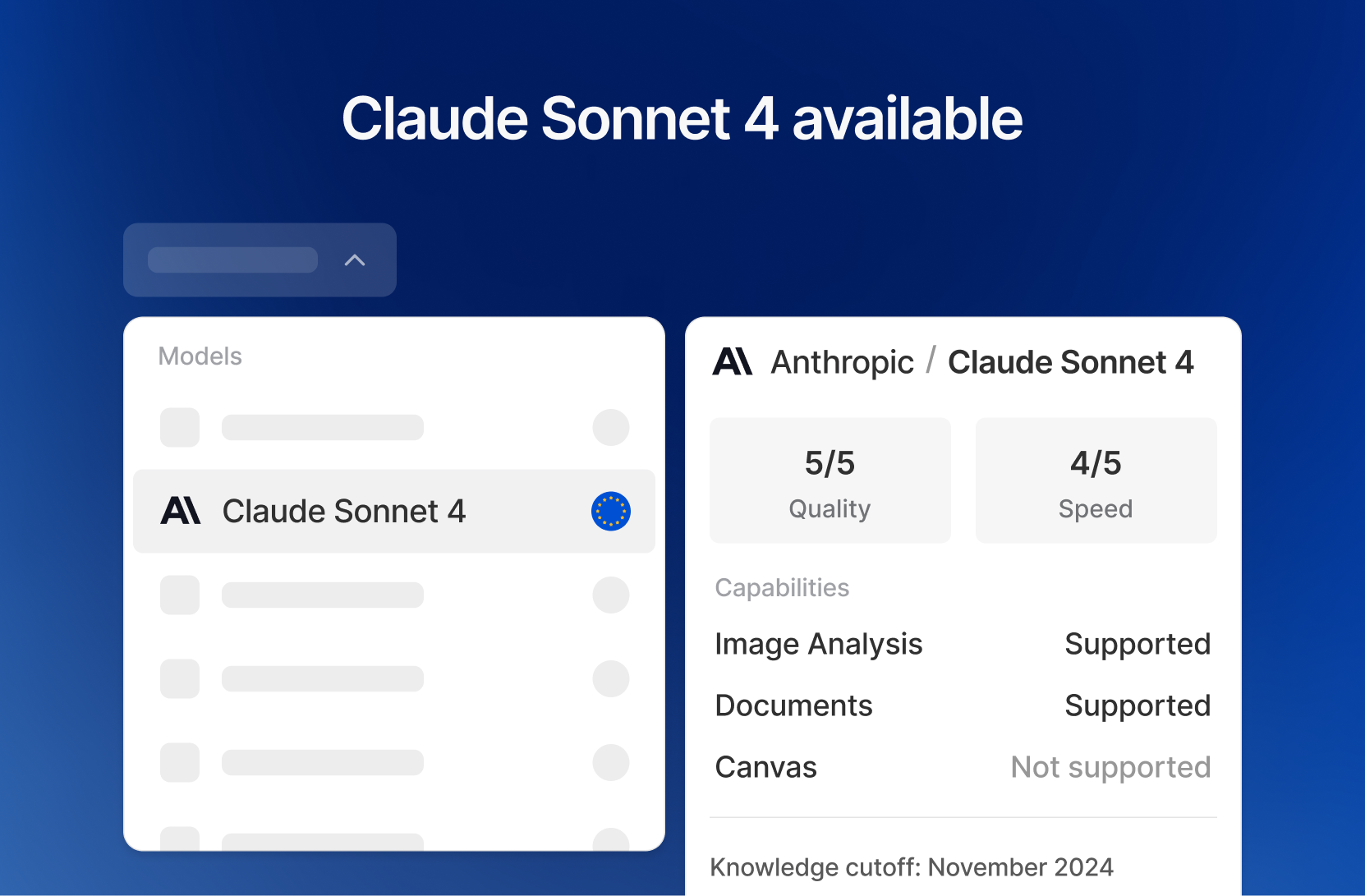
Task: Open the model selector dropdown box
Action: (260, 260)
